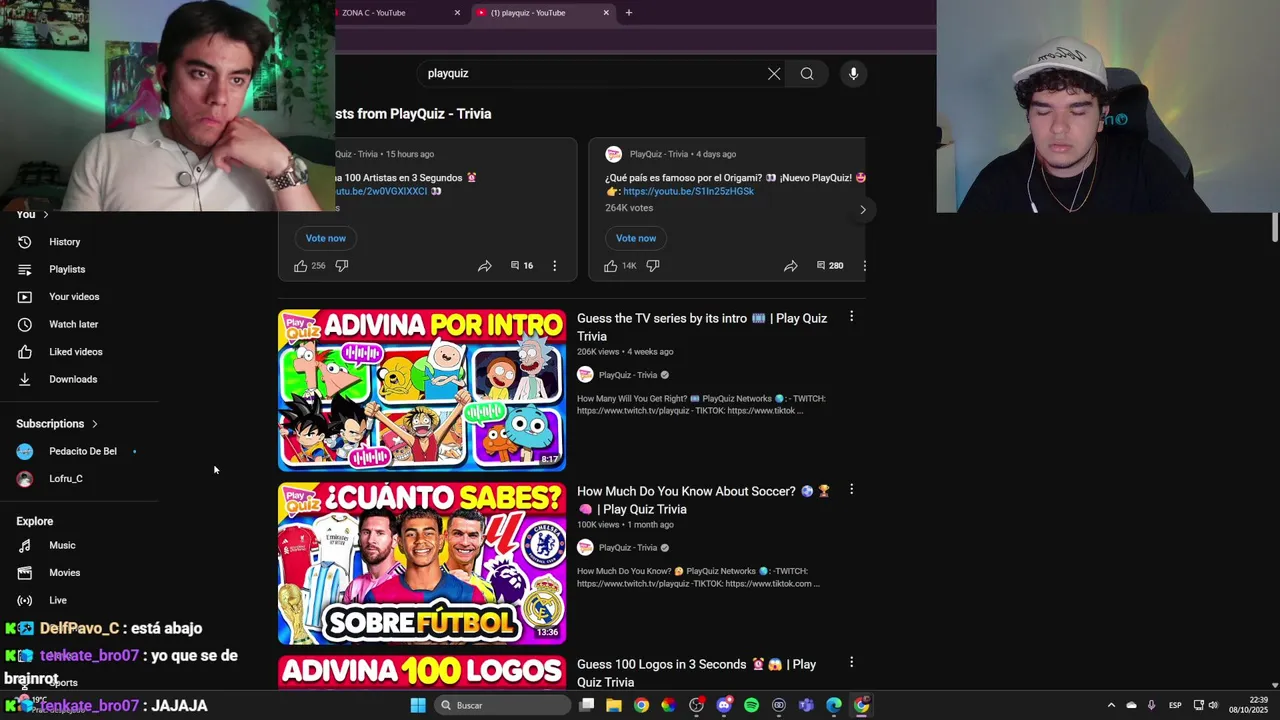Open Discord from the taskbar
The width and height of the screenshot is (1280, 720).
tap(724, 705)
